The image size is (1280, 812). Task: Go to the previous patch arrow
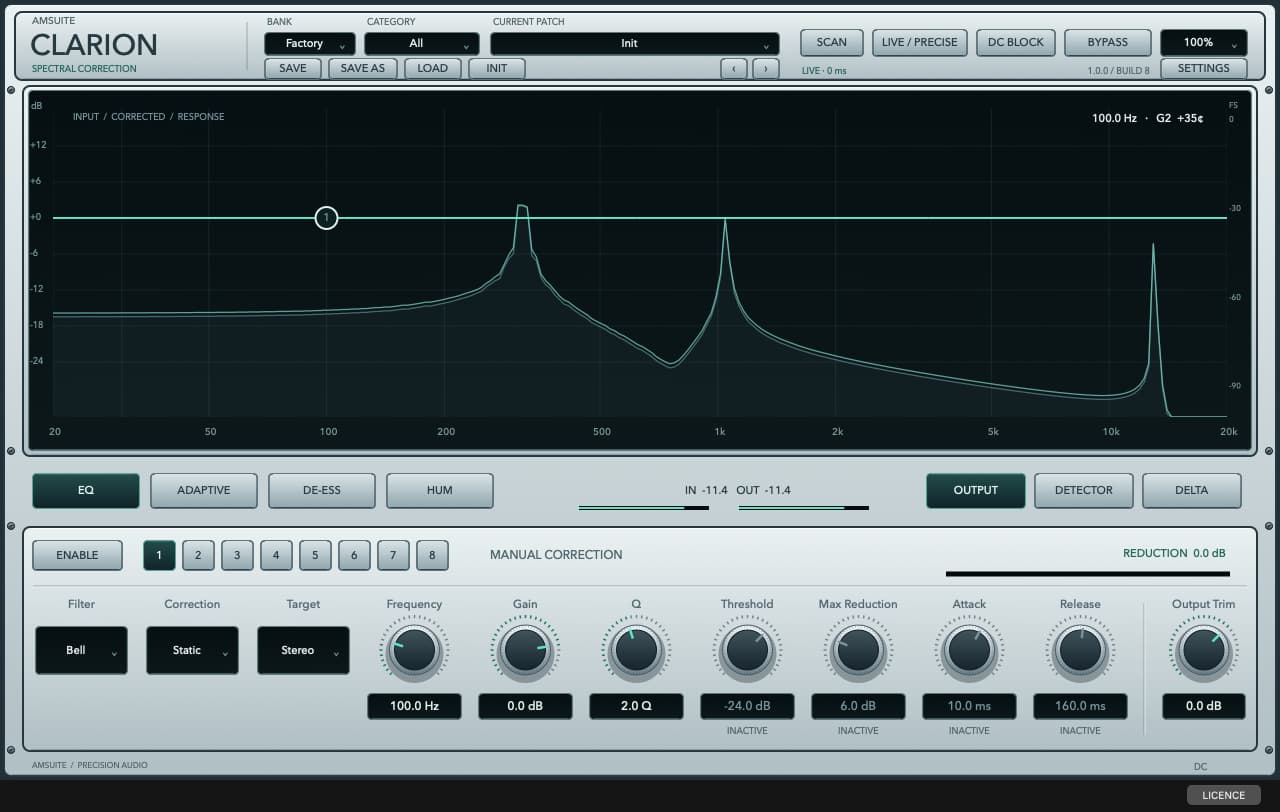point(734,68)
